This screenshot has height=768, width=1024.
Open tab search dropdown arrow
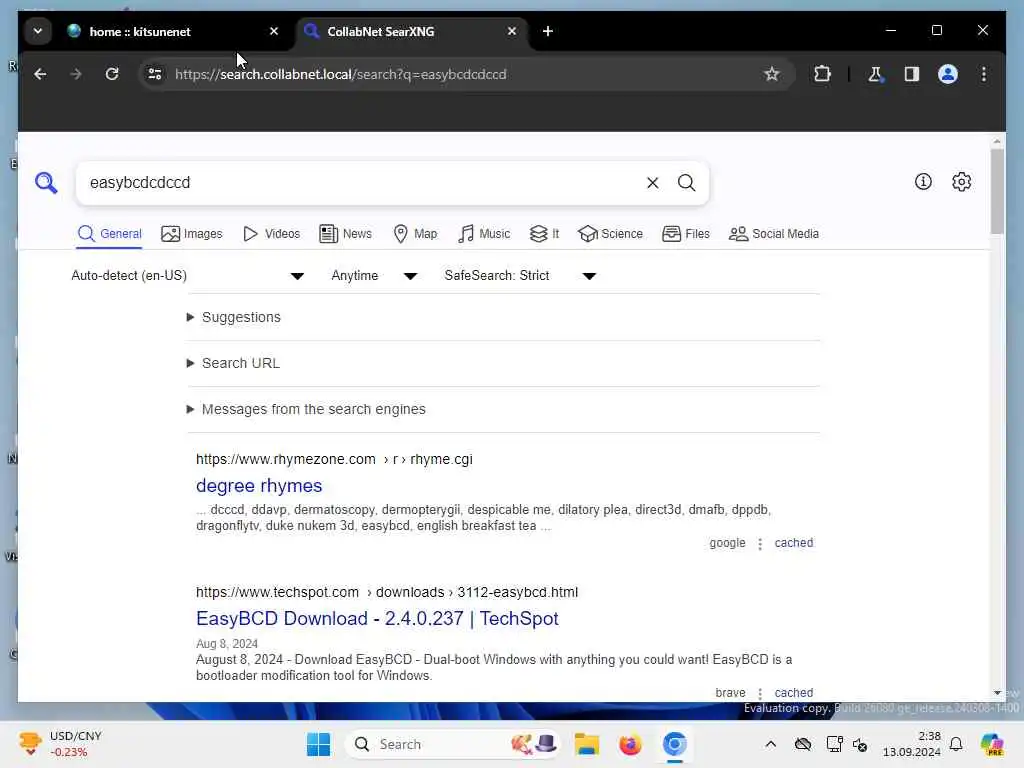[x=38, y=31]
